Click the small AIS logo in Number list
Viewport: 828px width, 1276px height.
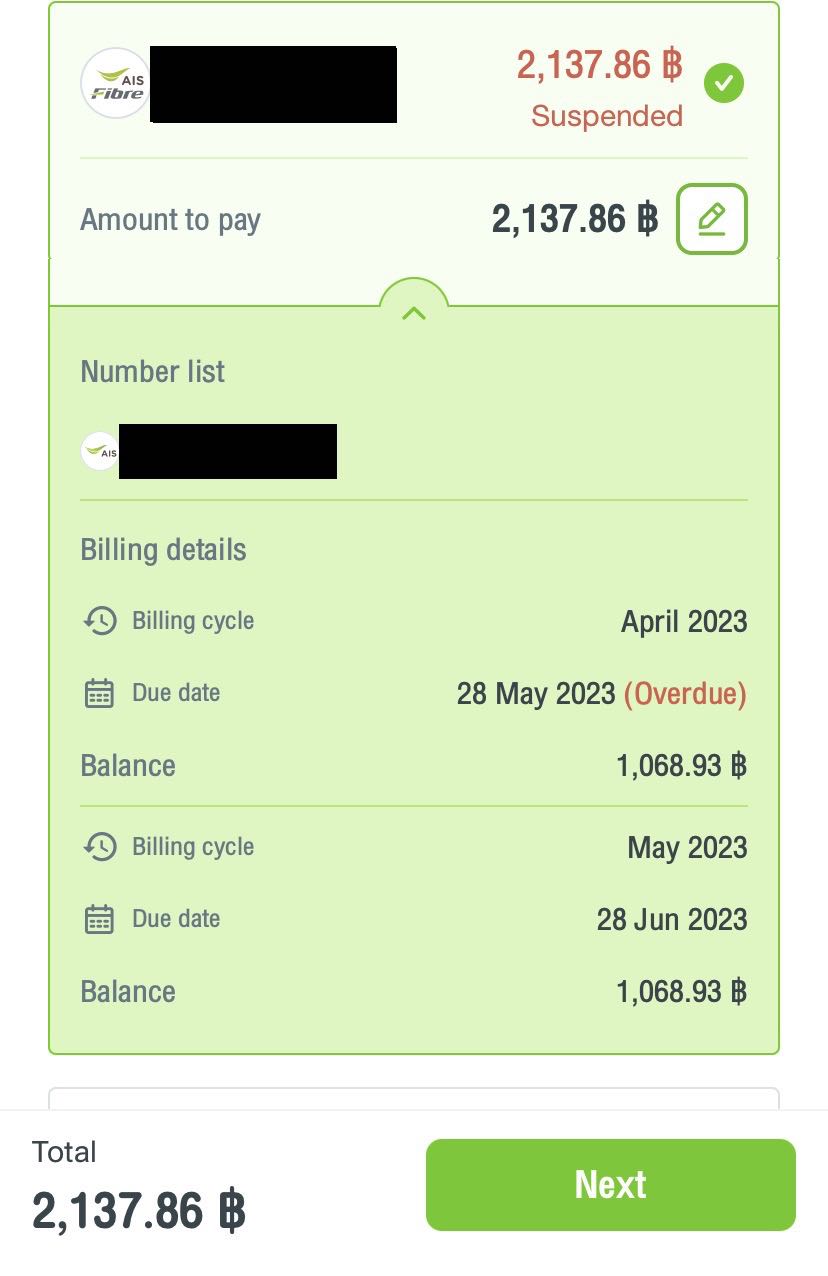[x=99, y=451]
